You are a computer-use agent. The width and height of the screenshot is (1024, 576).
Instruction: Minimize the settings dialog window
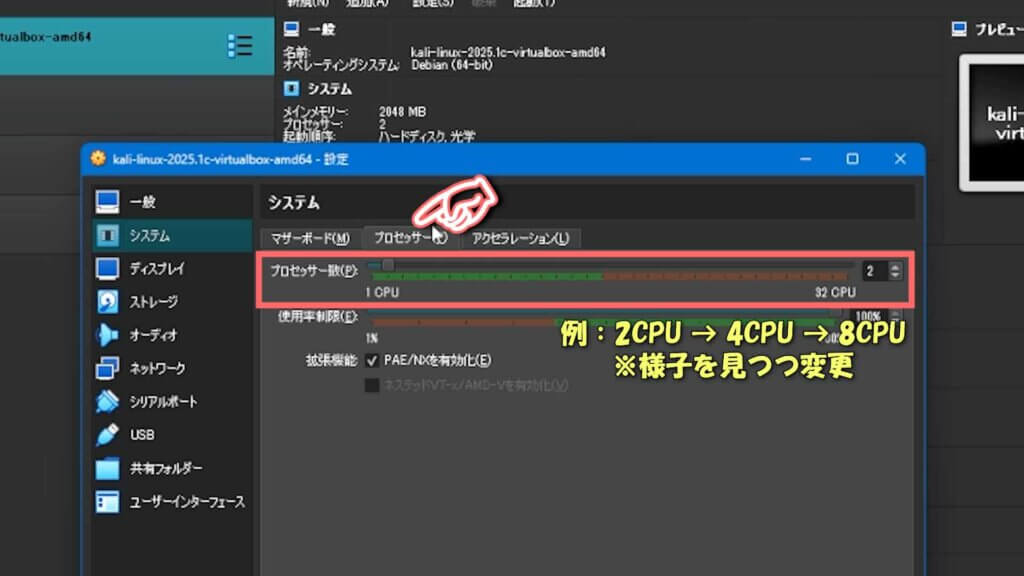tap(805, 159)
